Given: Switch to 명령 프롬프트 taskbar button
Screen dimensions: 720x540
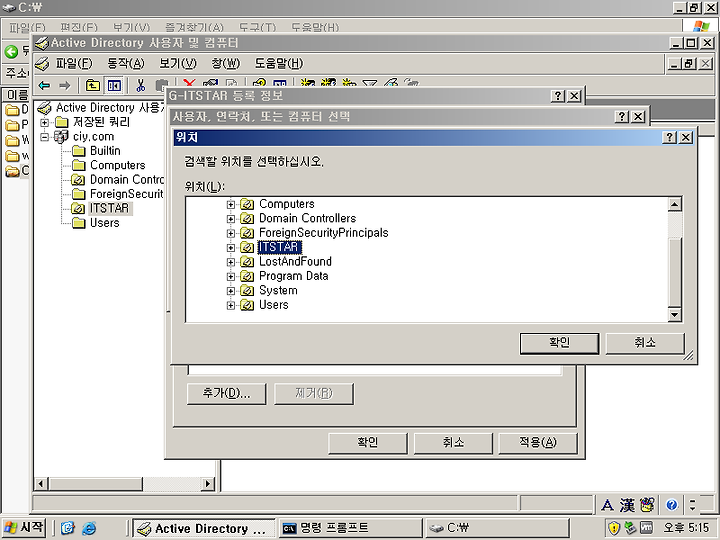Looking at the screenshot, I should [350, 528].
